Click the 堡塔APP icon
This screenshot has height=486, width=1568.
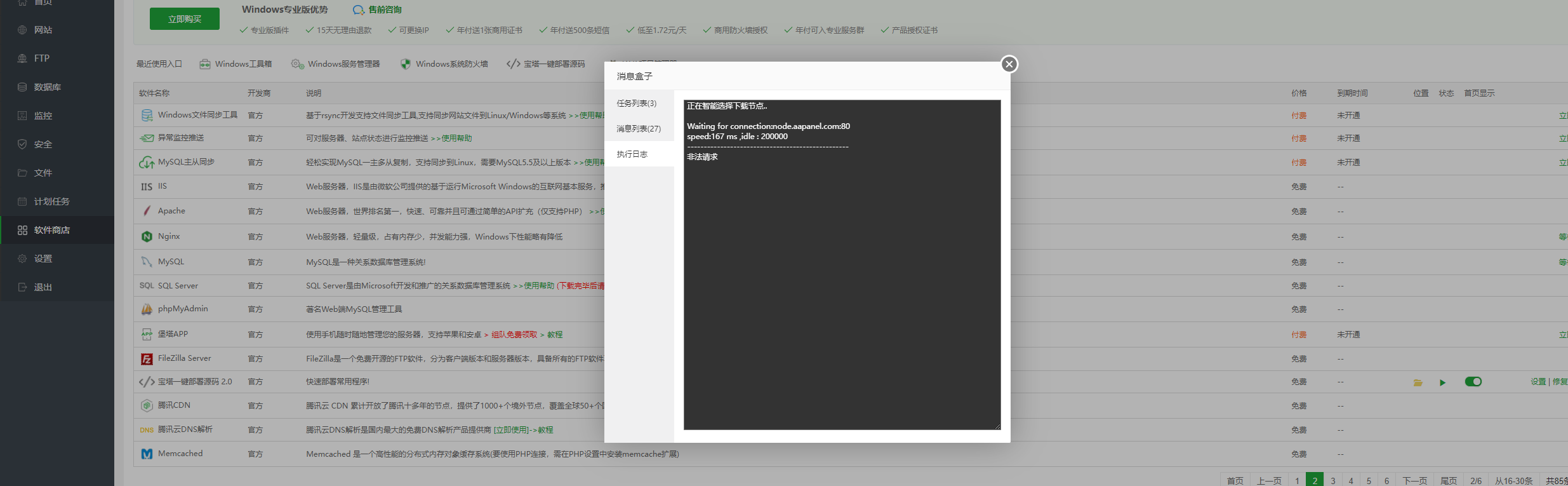click(x=147, y=334)
